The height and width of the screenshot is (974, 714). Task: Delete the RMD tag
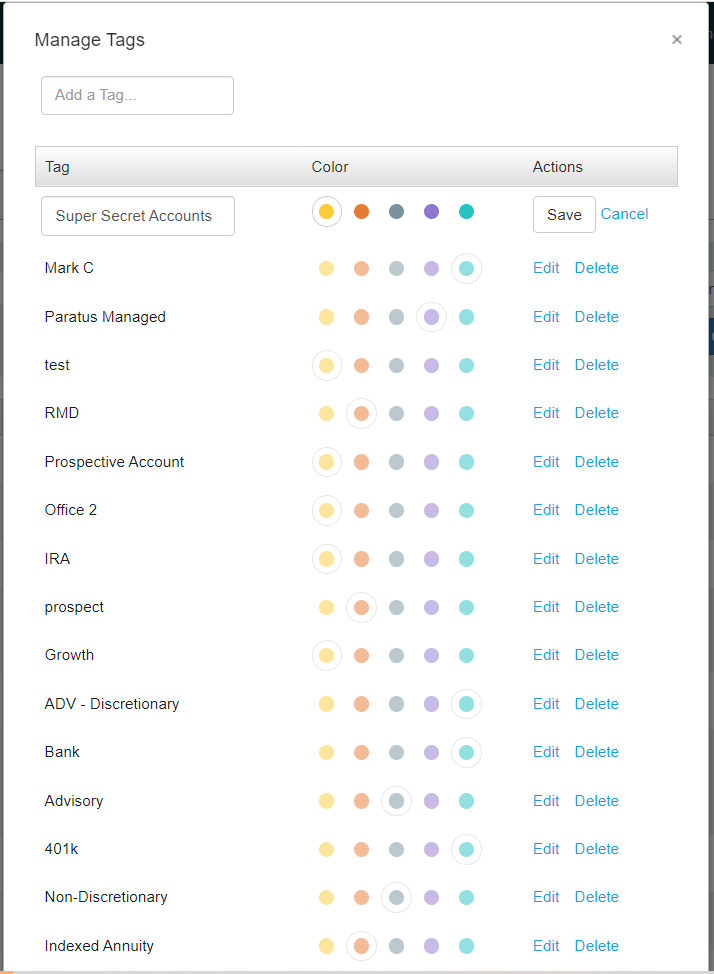[596, 413]
